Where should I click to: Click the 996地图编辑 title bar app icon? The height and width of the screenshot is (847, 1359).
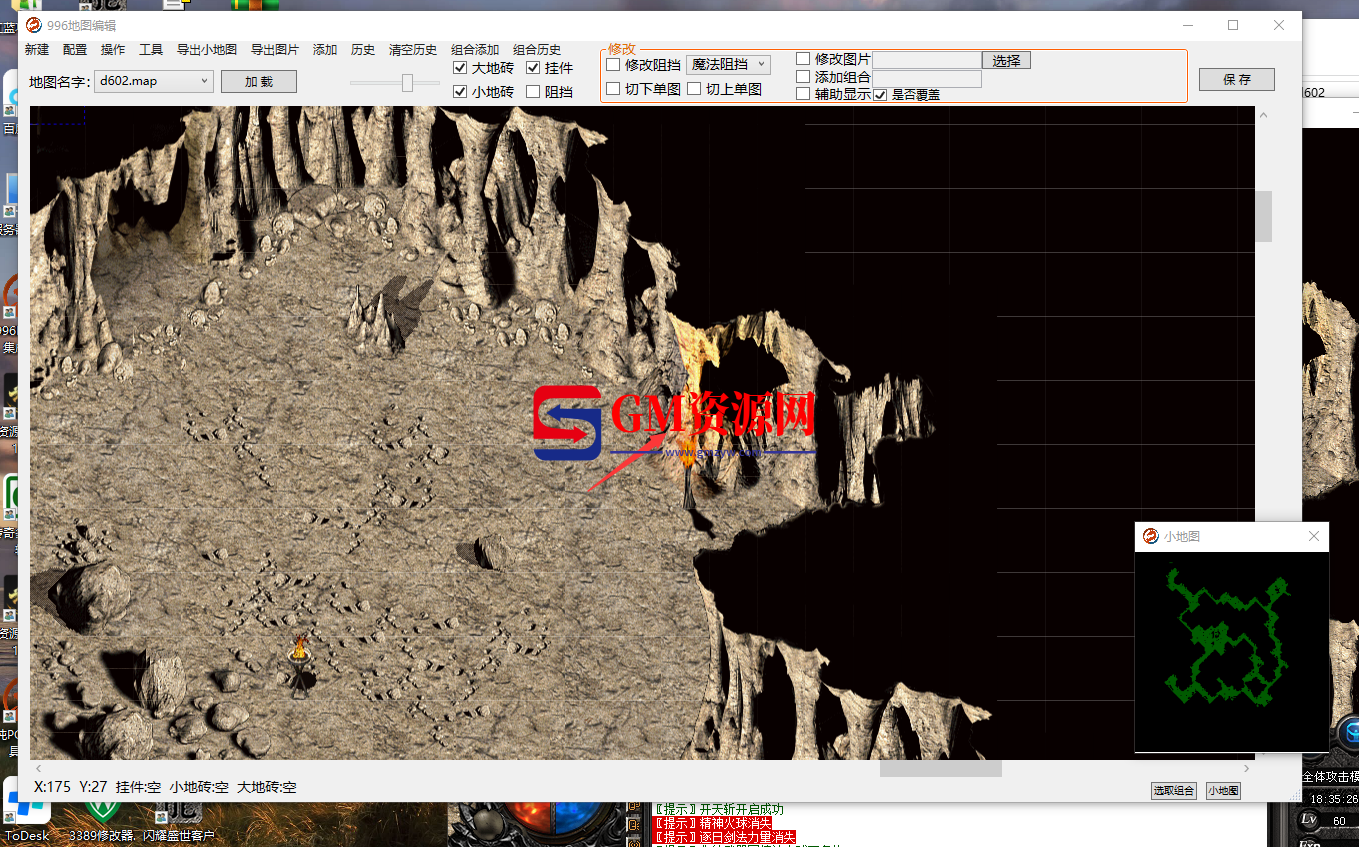pos(33,25)
